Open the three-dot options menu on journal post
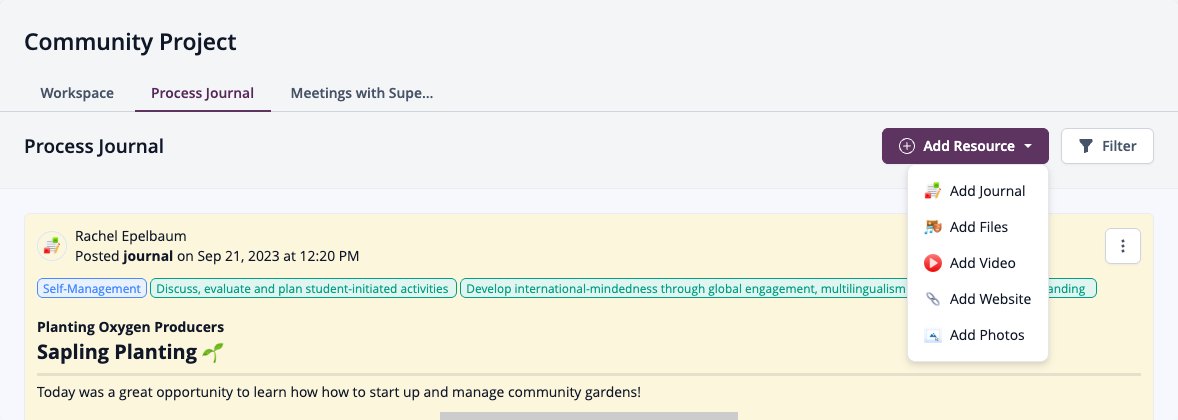The width and height of the screenshot is (1178, 420). [1122, 246]
